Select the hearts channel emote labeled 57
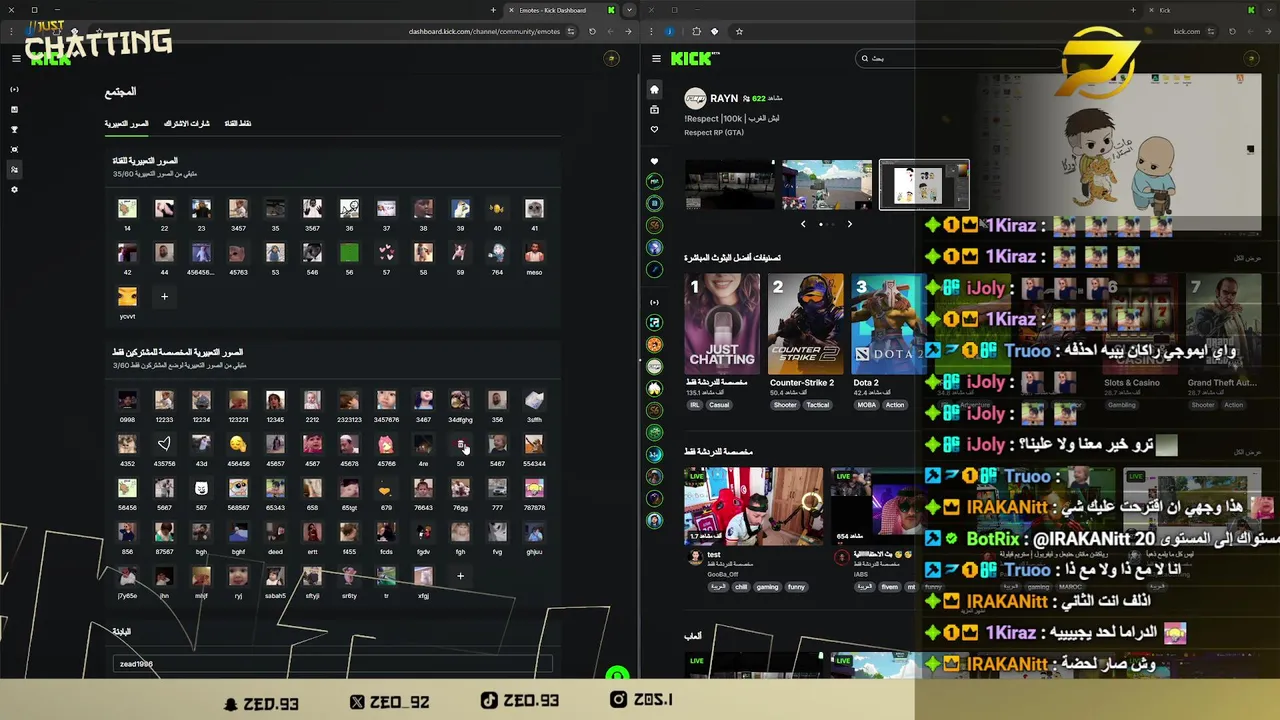The width and height of the screenshot is (1280, 720). (x=386, y=252)
